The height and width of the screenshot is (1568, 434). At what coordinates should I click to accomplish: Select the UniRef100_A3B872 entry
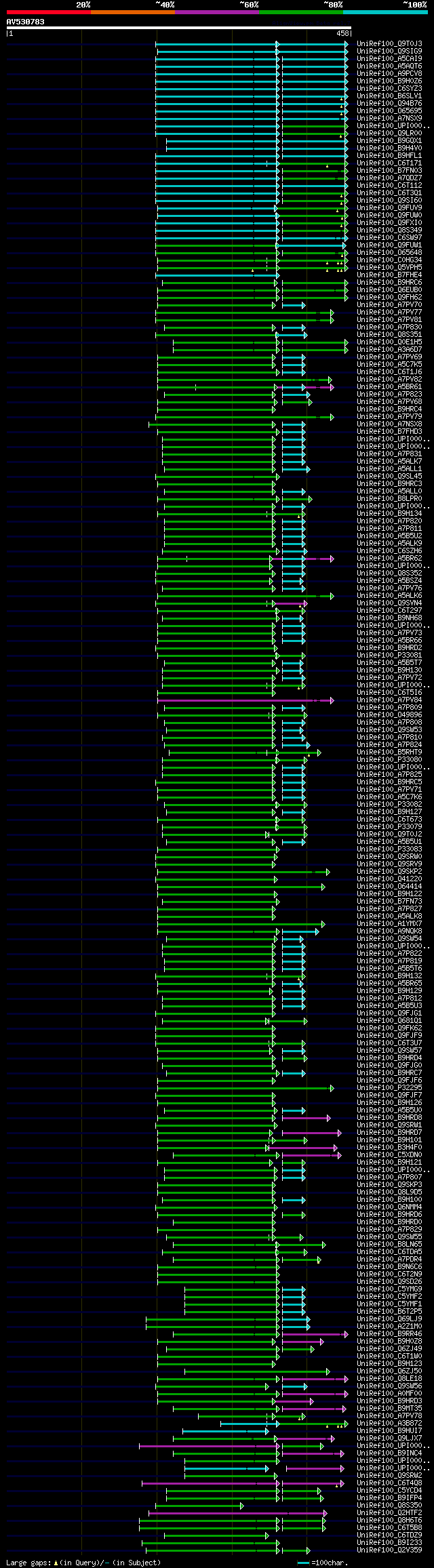(x=389, y=1423)
